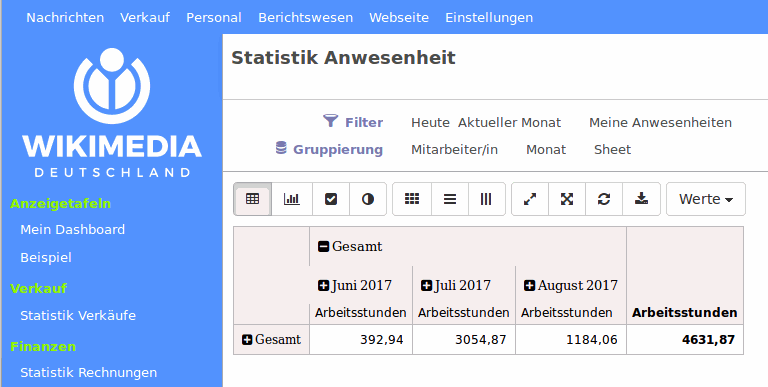Open the Nachrichten menu

(65, 18)
